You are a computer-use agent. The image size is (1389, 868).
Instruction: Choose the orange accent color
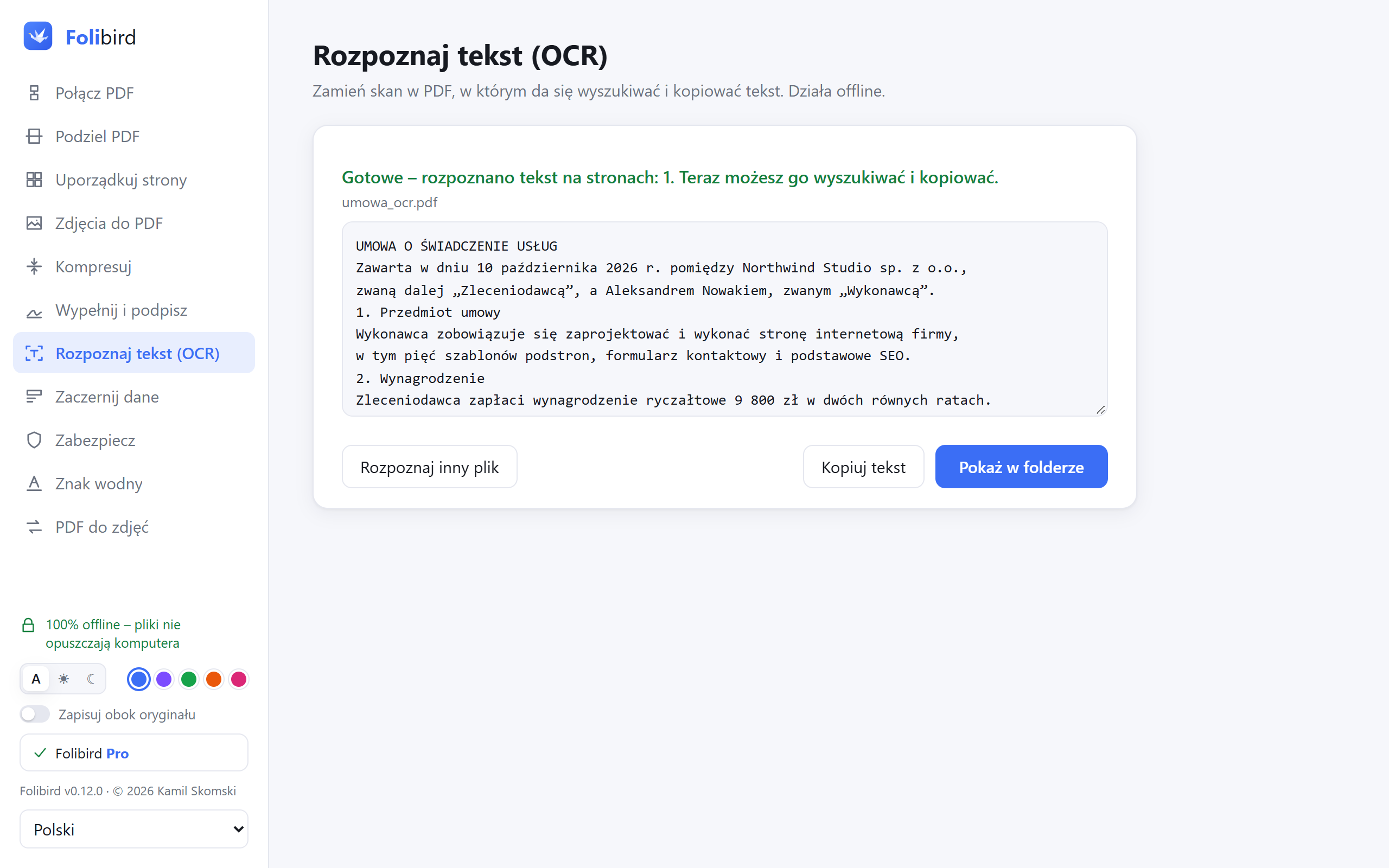214,679
